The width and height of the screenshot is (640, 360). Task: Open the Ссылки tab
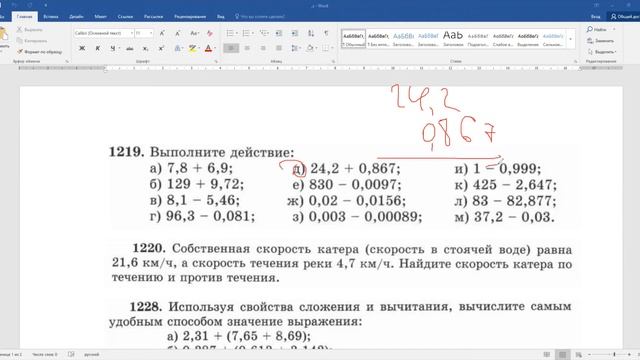(125, 17)
